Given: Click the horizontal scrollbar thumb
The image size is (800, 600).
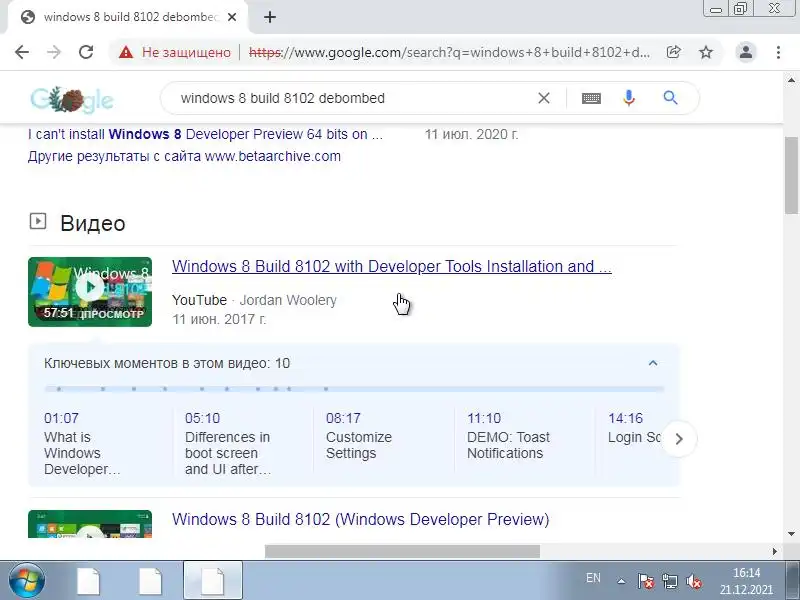Looking at the screenshot, I should click(402, 551).
